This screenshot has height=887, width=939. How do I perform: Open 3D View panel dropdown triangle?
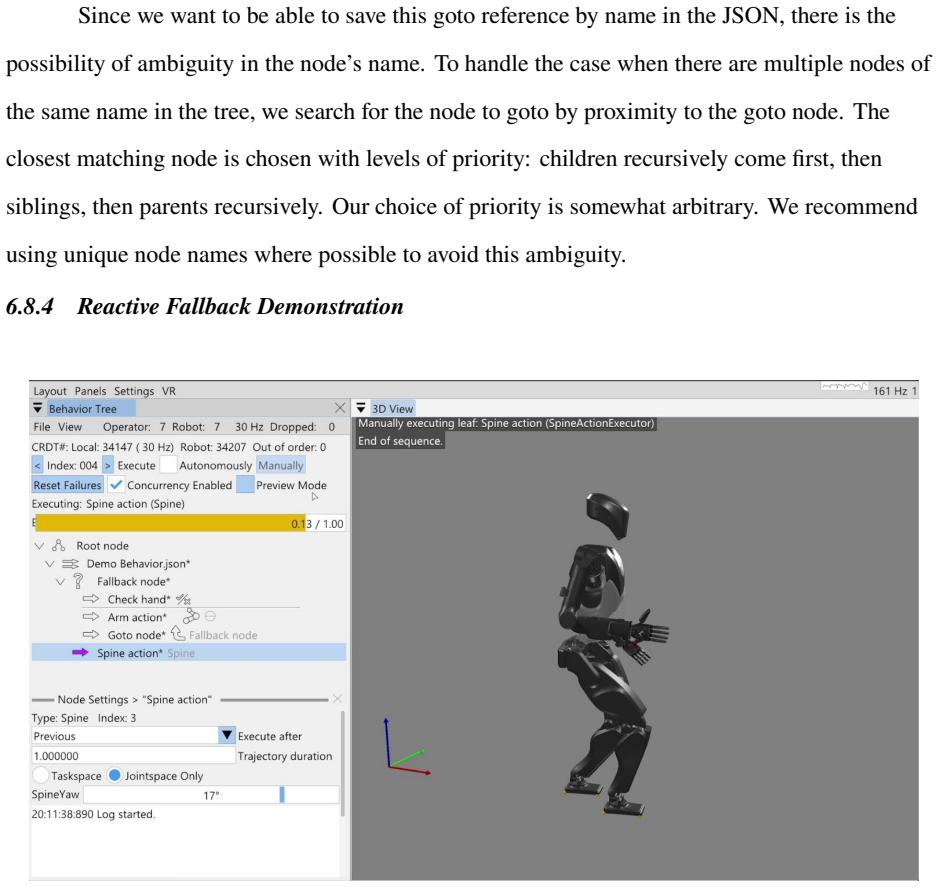[361, 408]
